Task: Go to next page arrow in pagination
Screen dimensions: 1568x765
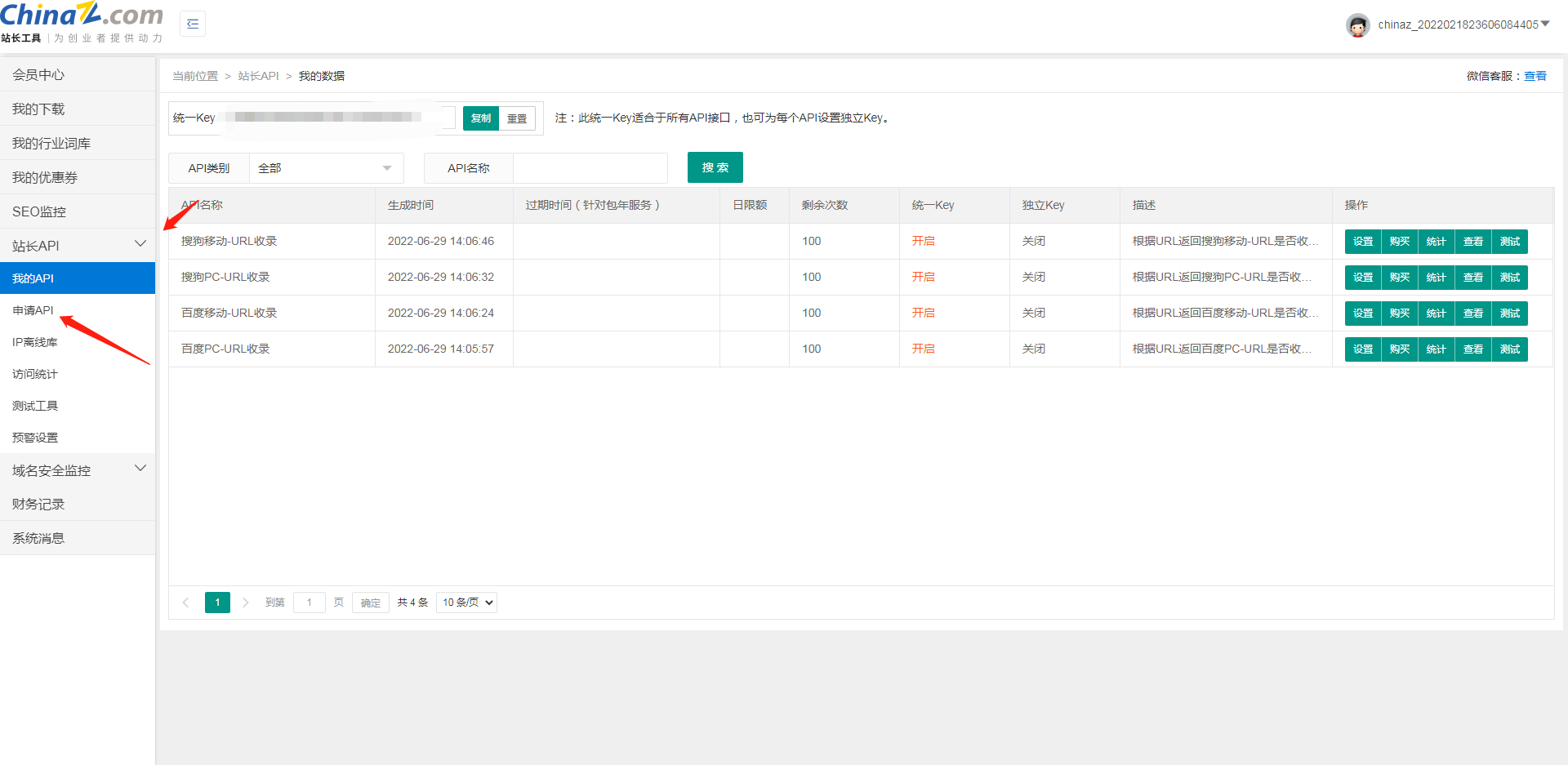Action: click(245, 603)
